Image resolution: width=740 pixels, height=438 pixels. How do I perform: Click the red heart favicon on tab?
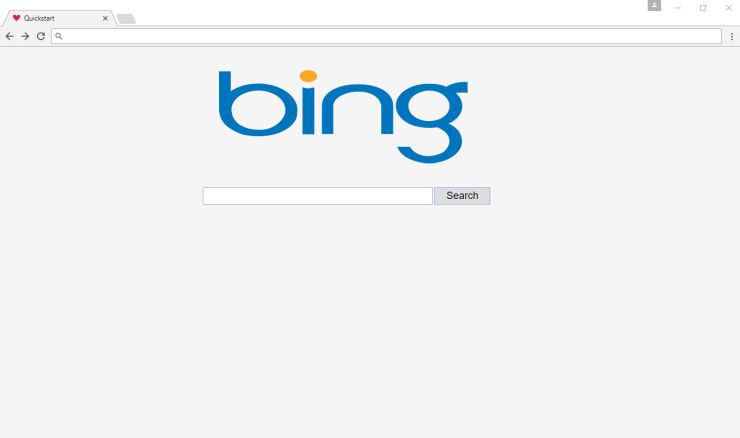click(x=17, y=18)
